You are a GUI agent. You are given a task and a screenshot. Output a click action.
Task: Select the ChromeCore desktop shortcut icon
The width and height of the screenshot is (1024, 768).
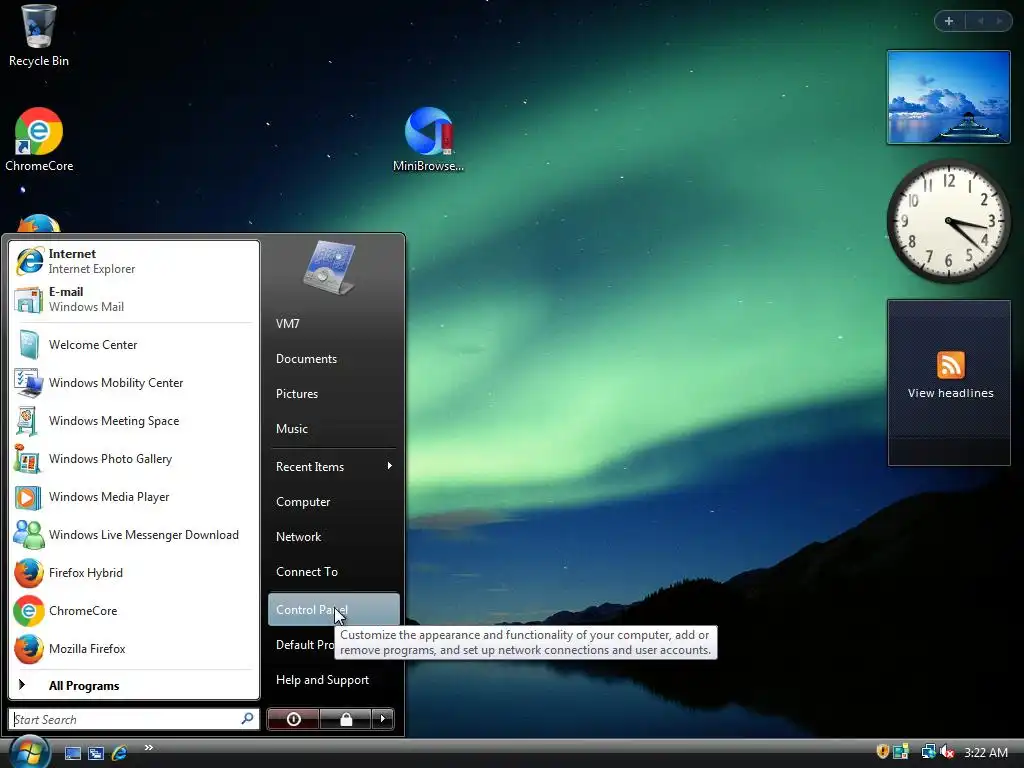pyautogui.click(x=39, y=140)
